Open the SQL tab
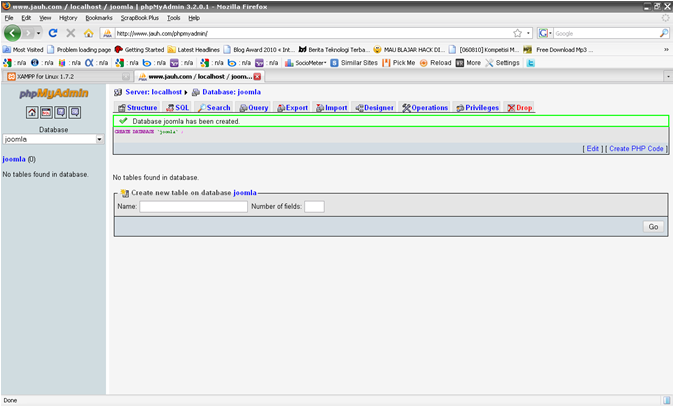 coord(178,108)
